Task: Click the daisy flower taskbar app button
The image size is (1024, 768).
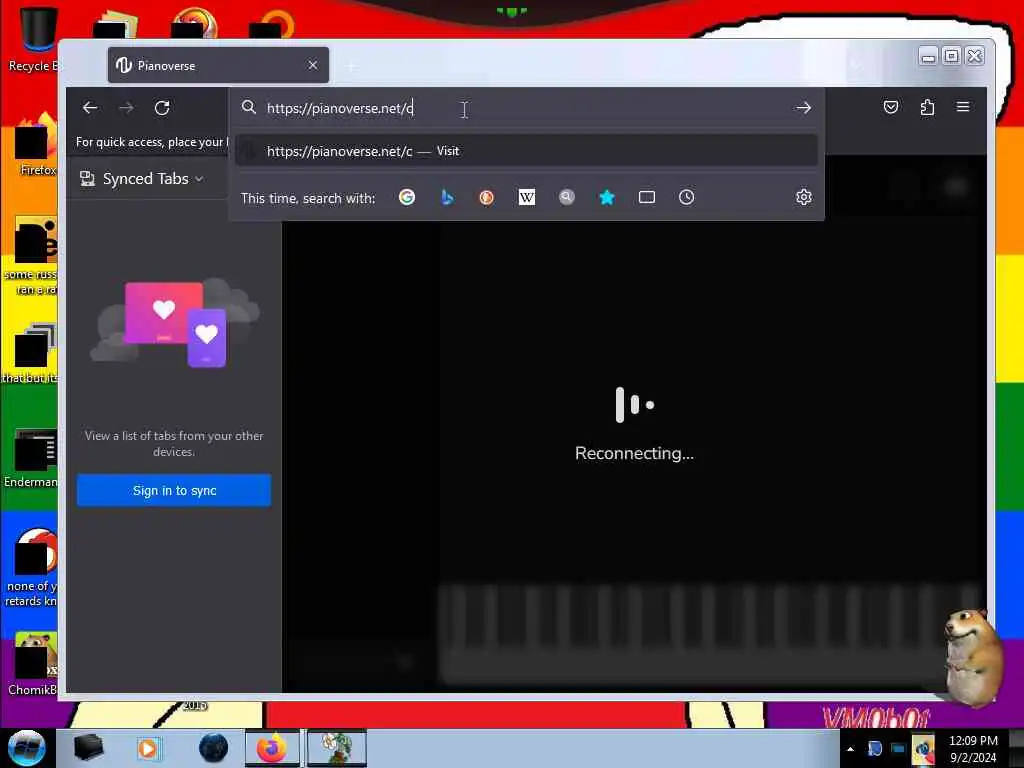Action: [x=337, y=748]
